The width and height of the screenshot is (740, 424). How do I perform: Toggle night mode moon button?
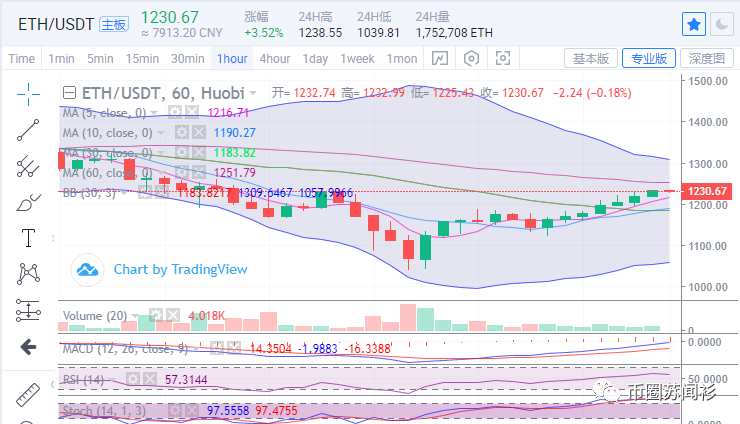click(721, 23)
